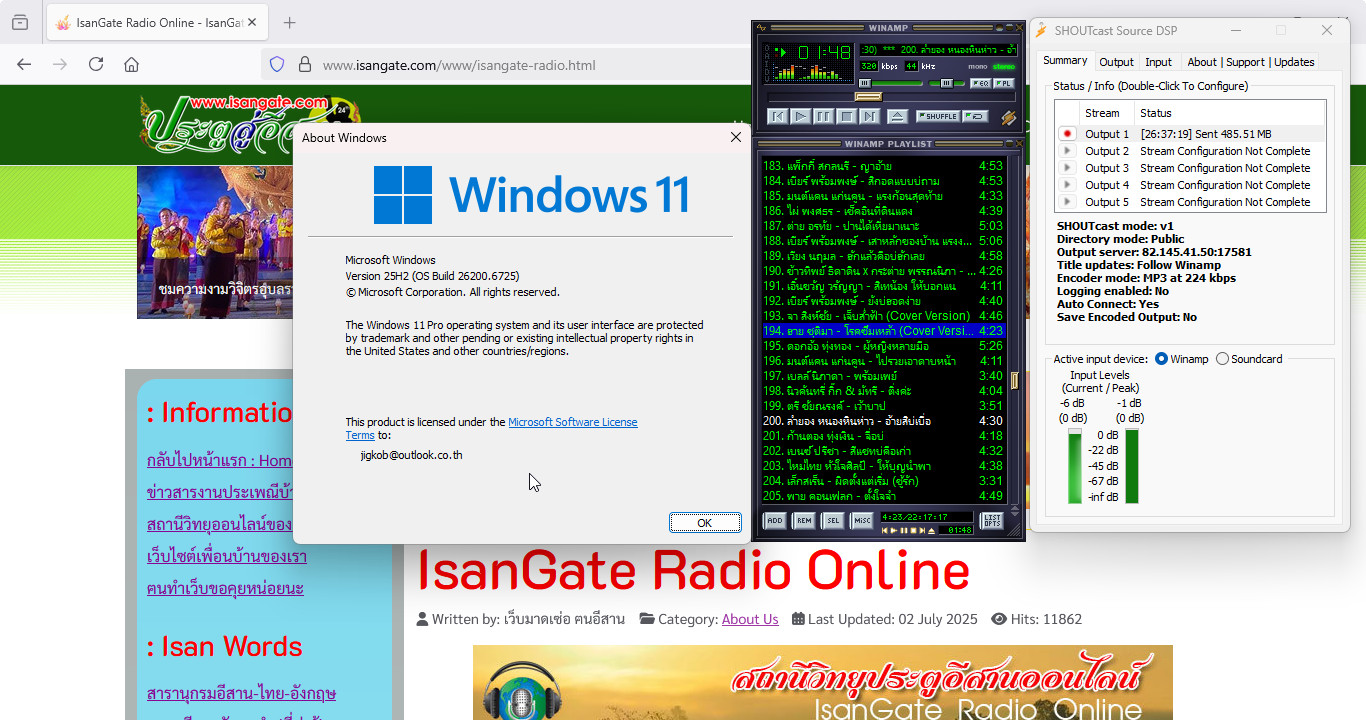This screenshot has width=1366, height=720.
Task: Click OK in the About Windows dialog
Action: click(x=704, y=522)
